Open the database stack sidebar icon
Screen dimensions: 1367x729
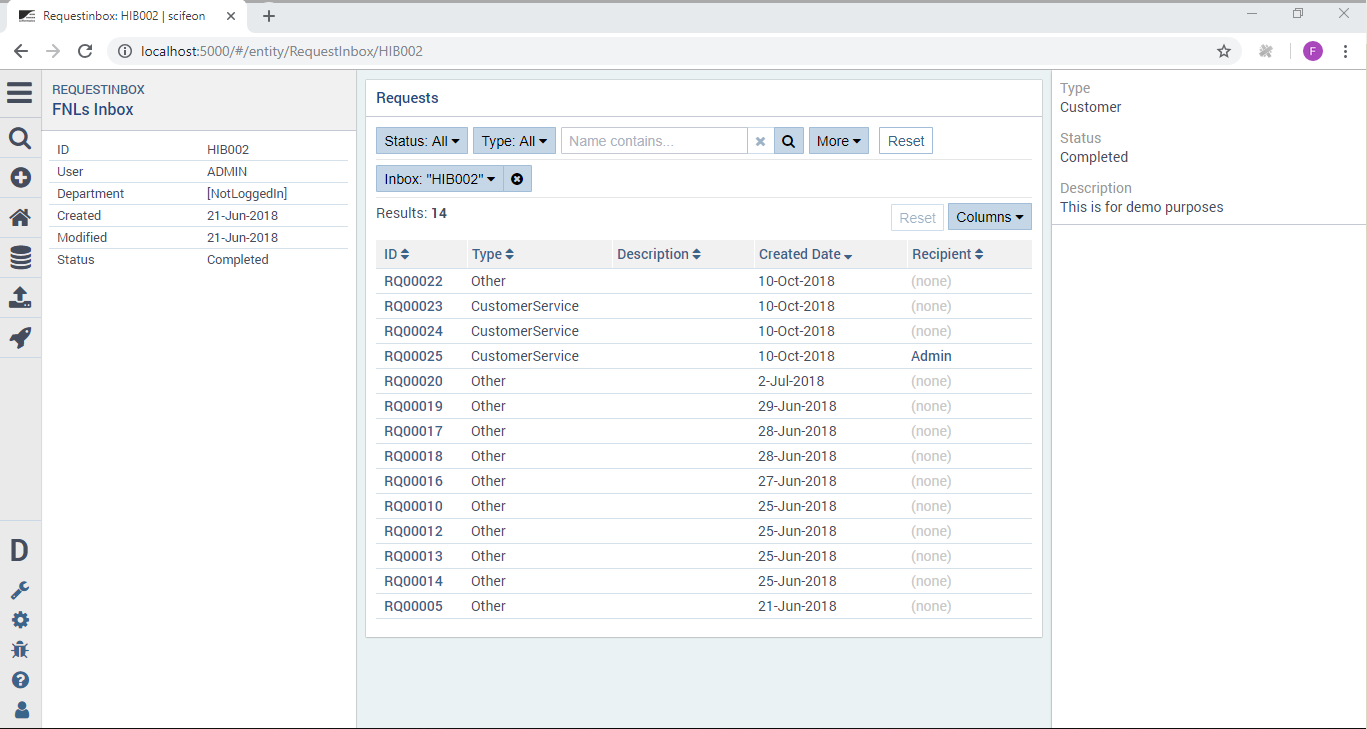20,258
